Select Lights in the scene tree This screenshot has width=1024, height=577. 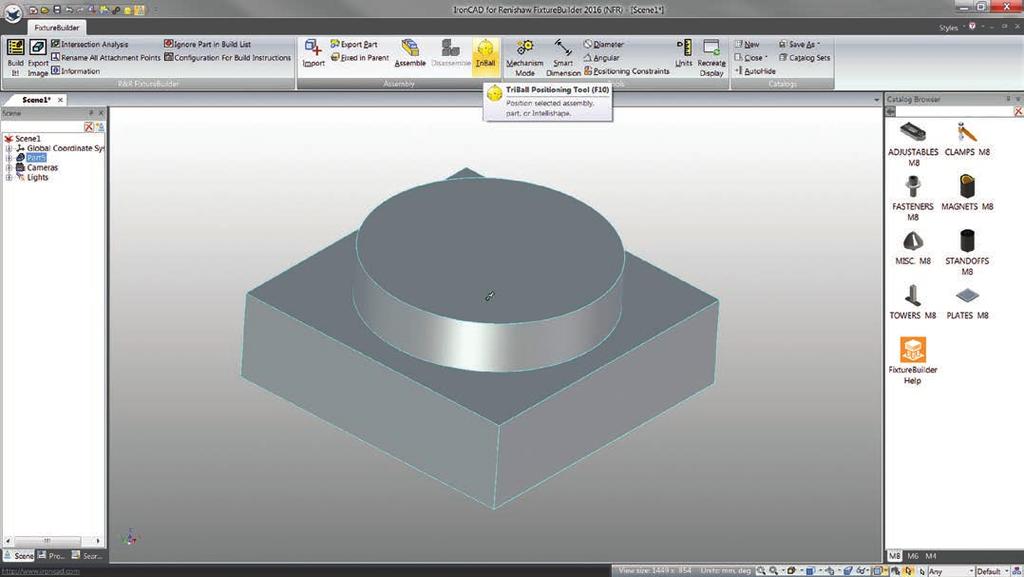(37, 178)
